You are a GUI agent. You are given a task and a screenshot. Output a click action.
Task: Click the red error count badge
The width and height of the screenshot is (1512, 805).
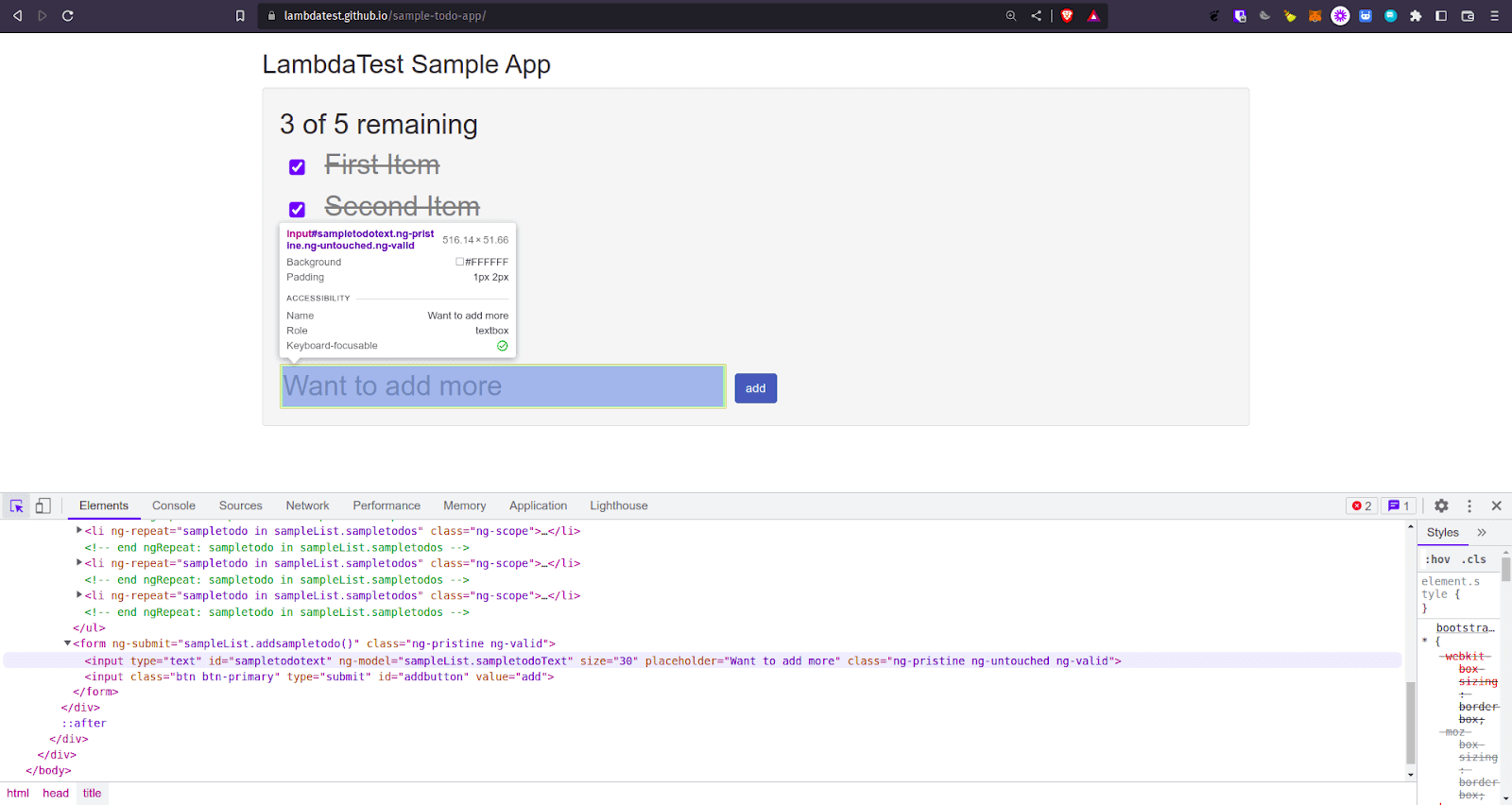(x=1362, y=506)
